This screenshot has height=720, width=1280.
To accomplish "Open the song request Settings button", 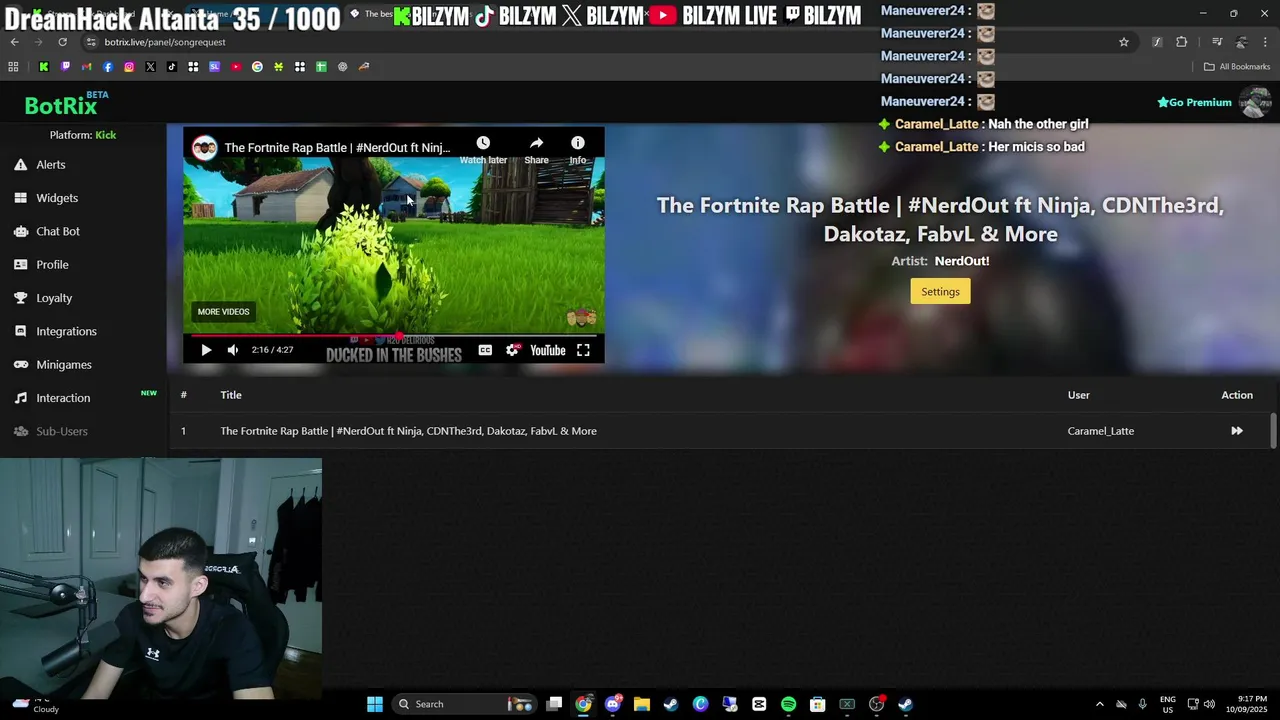I will (x=940, y=291).
